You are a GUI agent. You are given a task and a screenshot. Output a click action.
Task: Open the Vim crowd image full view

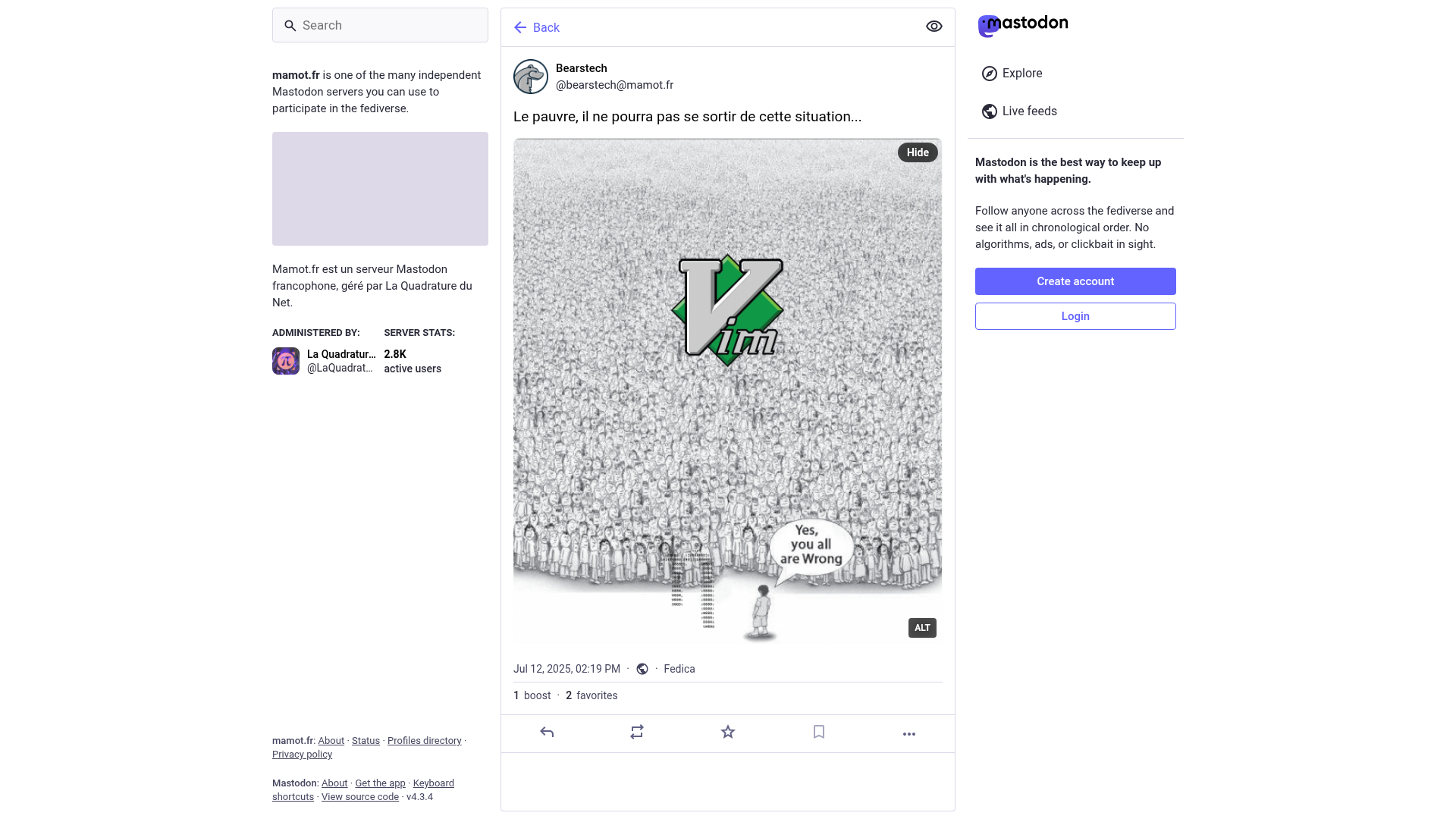point(727,391)
